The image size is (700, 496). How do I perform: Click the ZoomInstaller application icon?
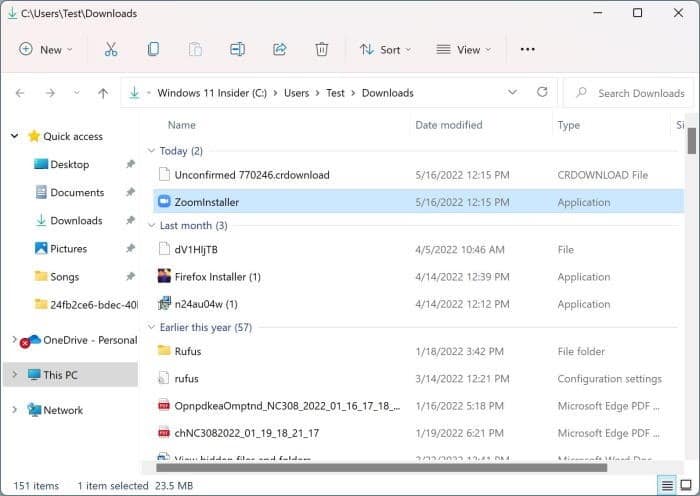(164, 202)
